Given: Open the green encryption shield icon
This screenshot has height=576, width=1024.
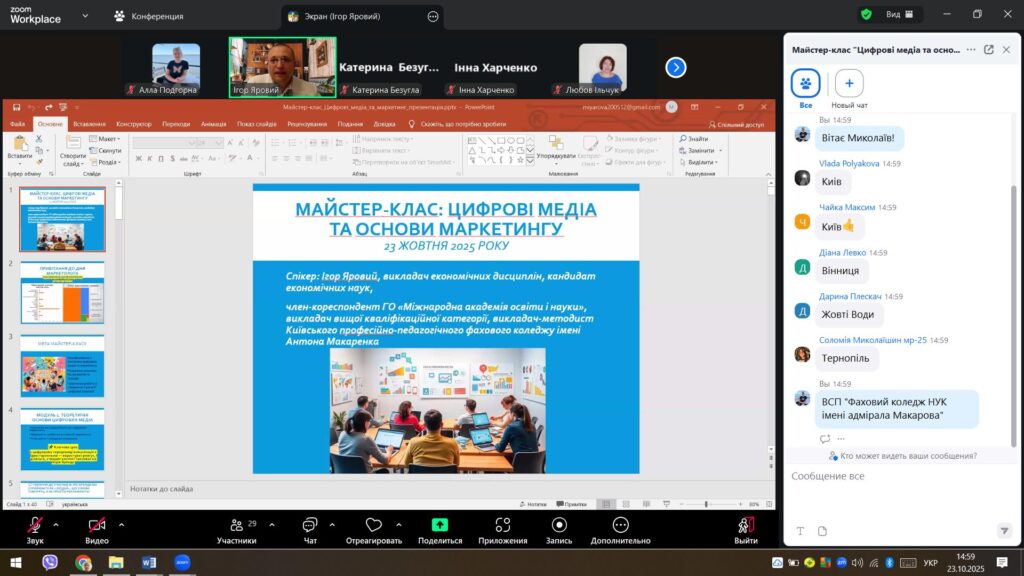Looking at the screenshot, I should click(866, 15).
